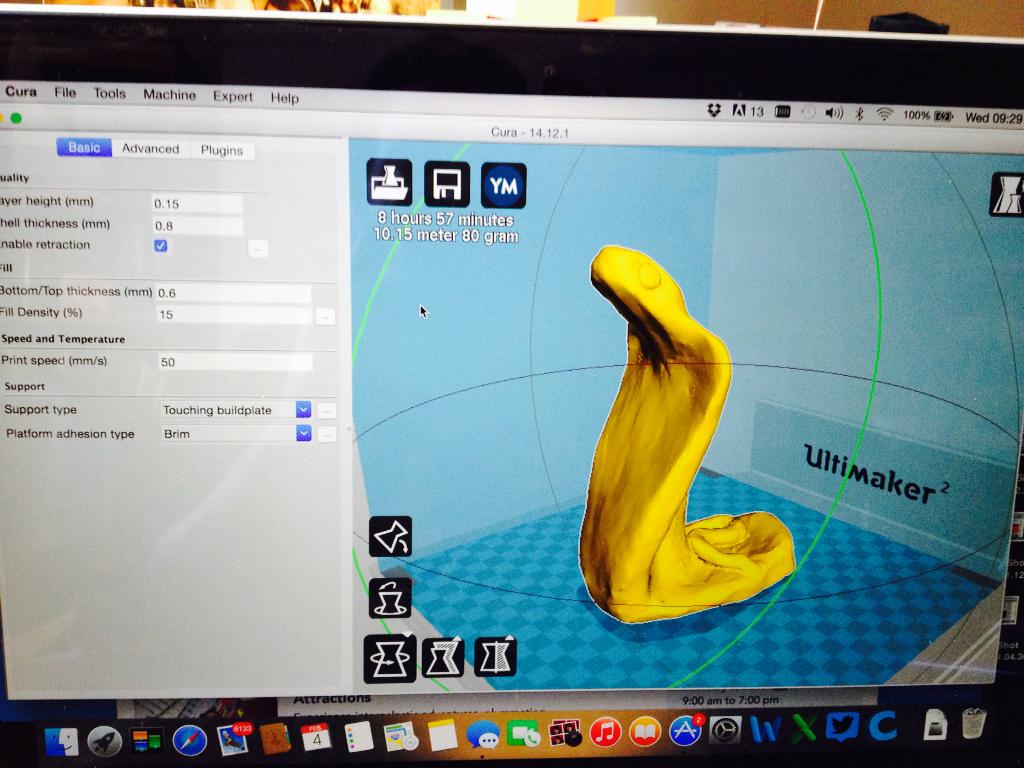The height and width of the screenshot is (768, 1024).
Task: Click the Print speed field showing 50
Action: (235, 362)
